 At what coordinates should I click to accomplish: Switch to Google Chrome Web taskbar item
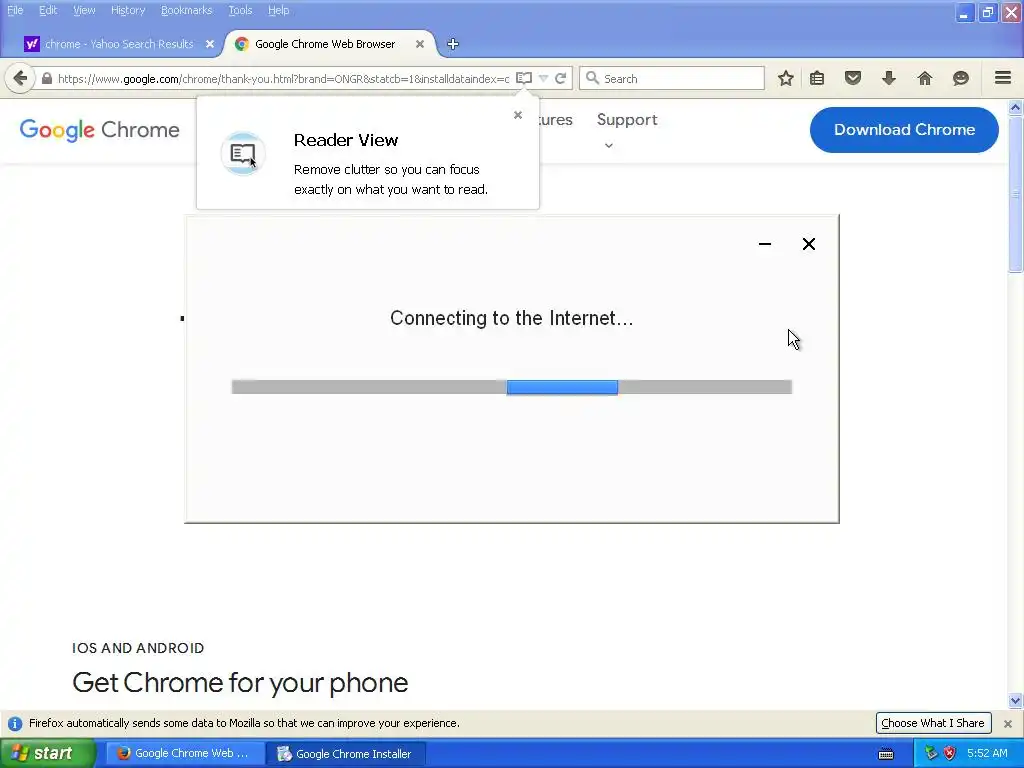185,753
